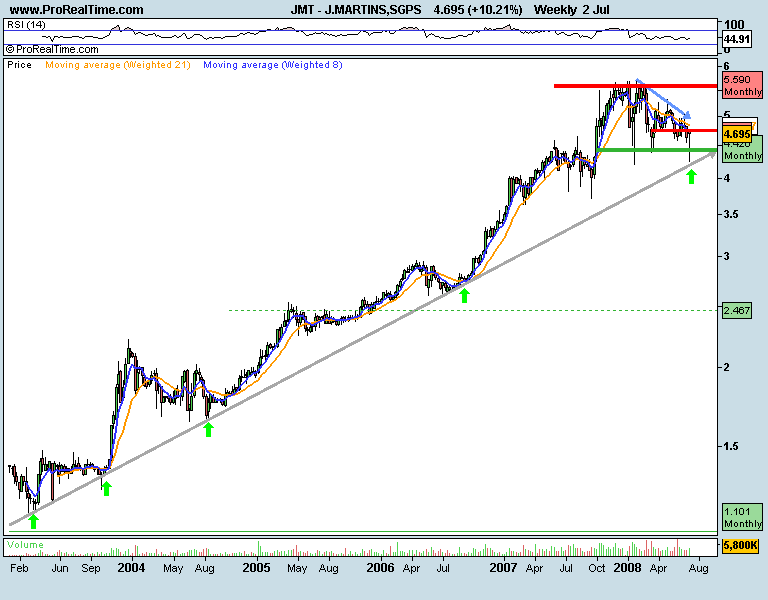This screenshot has height=600, width=768.
Task: Select the dashed green 2.467 horizontal line
Action: coord(473,311)
